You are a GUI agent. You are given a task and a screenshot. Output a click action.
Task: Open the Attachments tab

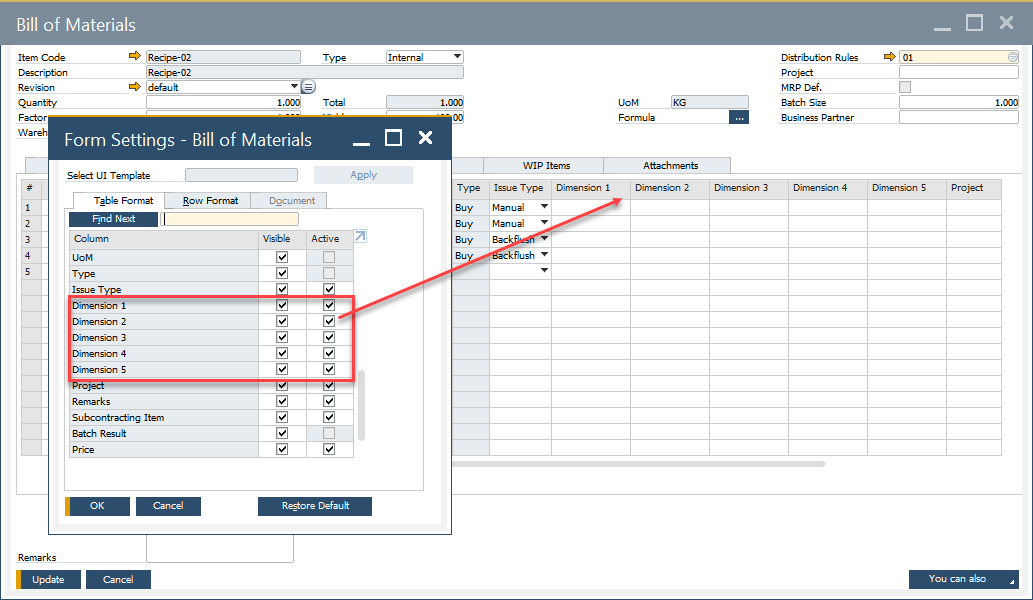670,165
